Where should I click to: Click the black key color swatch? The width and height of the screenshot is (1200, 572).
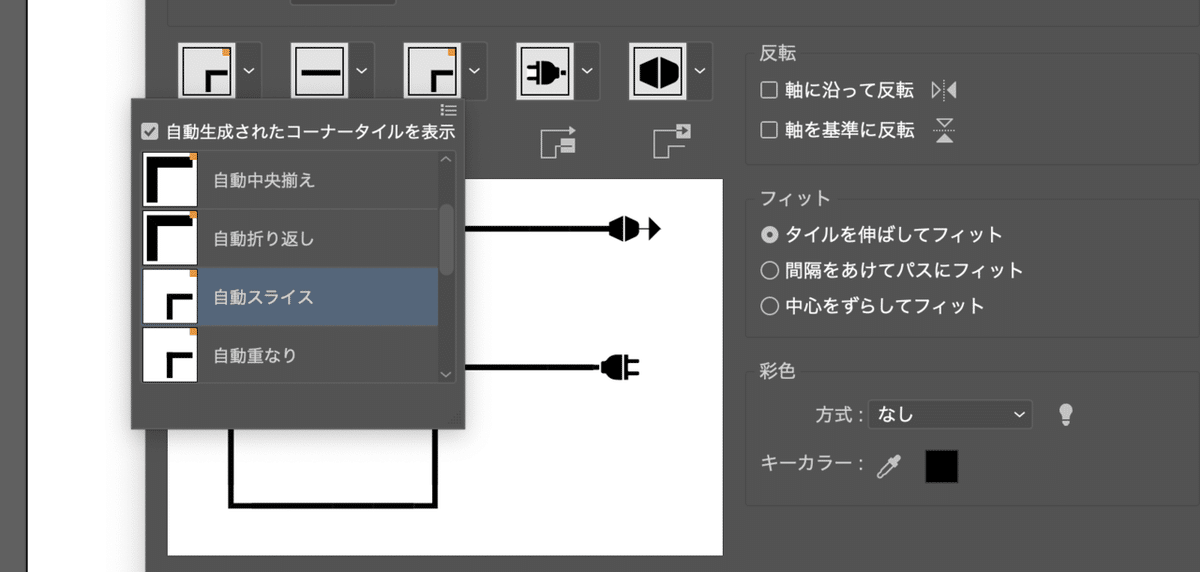941,466
